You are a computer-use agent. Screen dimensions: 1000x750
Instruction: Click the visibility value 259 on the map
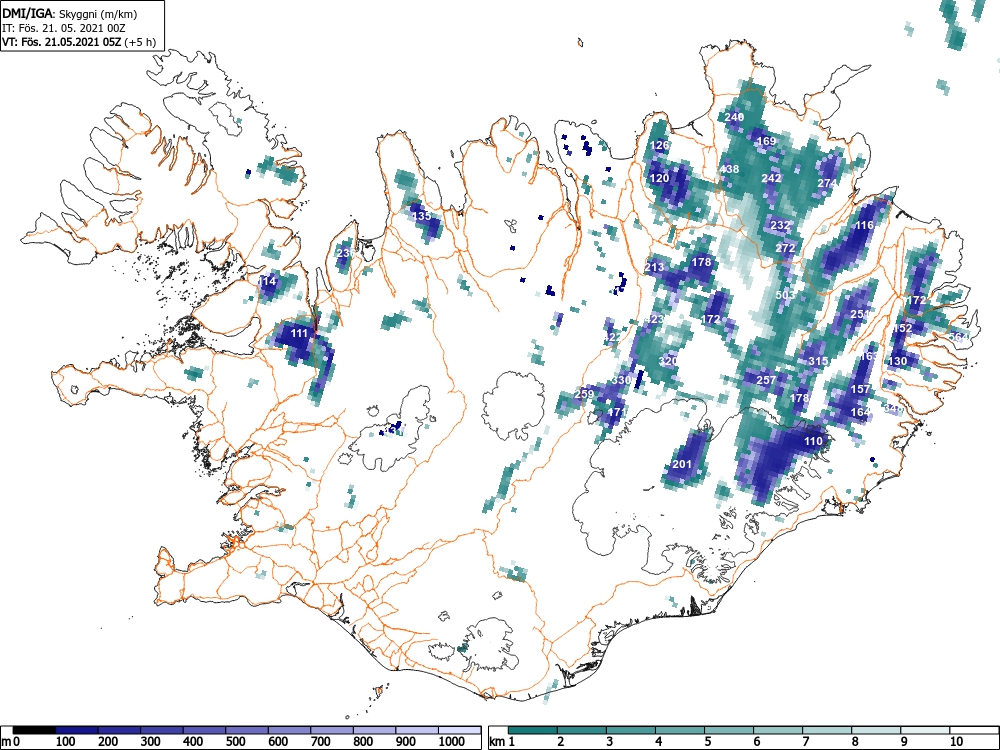(x=584, y=394)
